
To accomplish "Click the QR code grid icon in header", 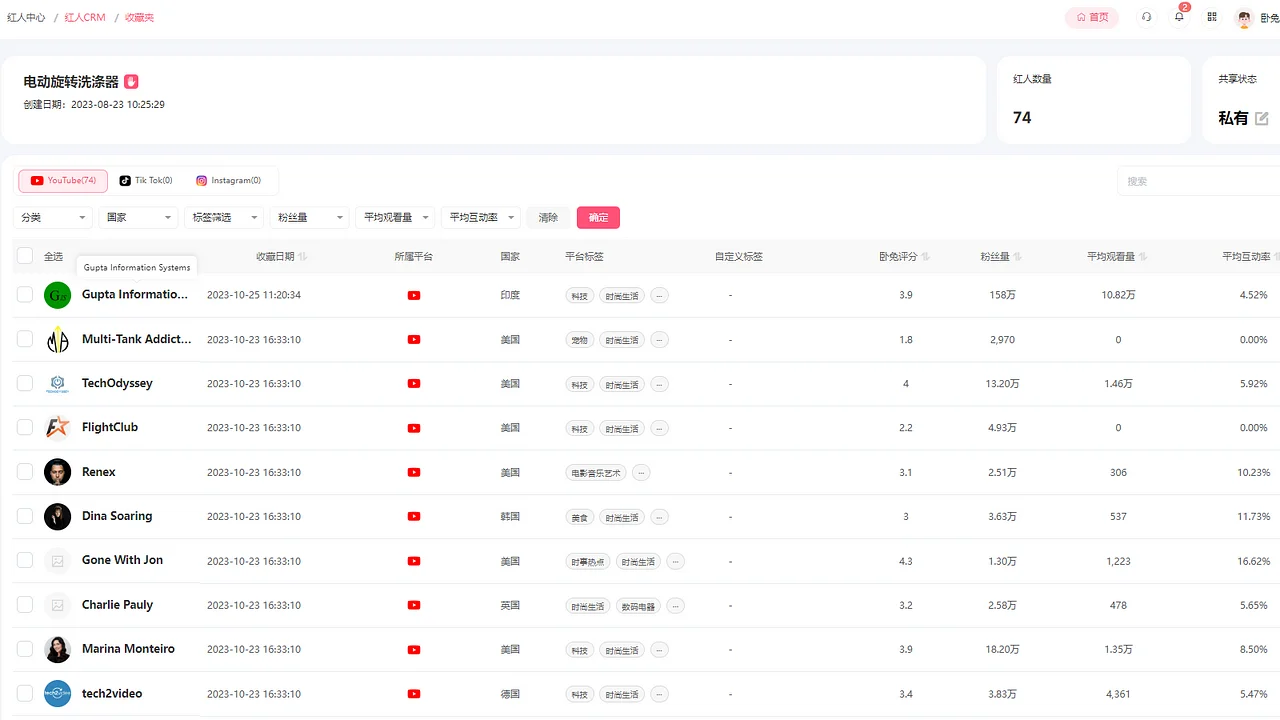I will click(x=1211, y=17).
